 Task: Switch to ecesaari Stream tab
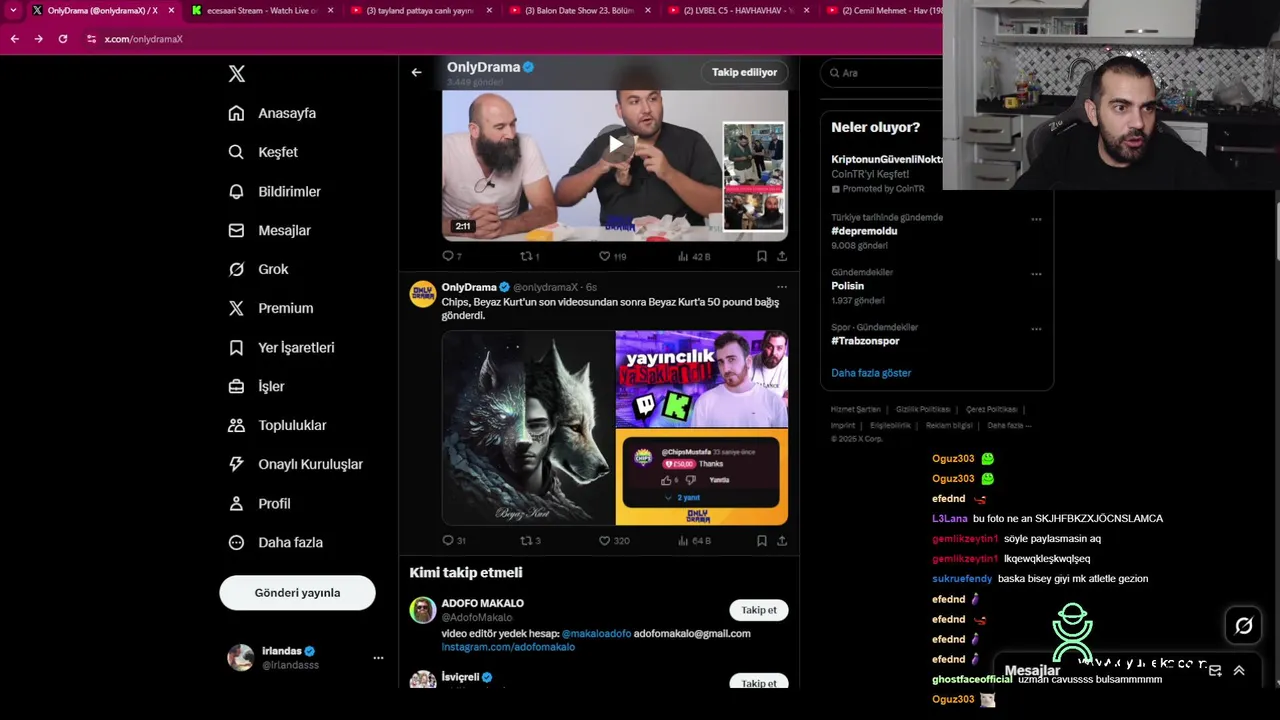[261, 10]
